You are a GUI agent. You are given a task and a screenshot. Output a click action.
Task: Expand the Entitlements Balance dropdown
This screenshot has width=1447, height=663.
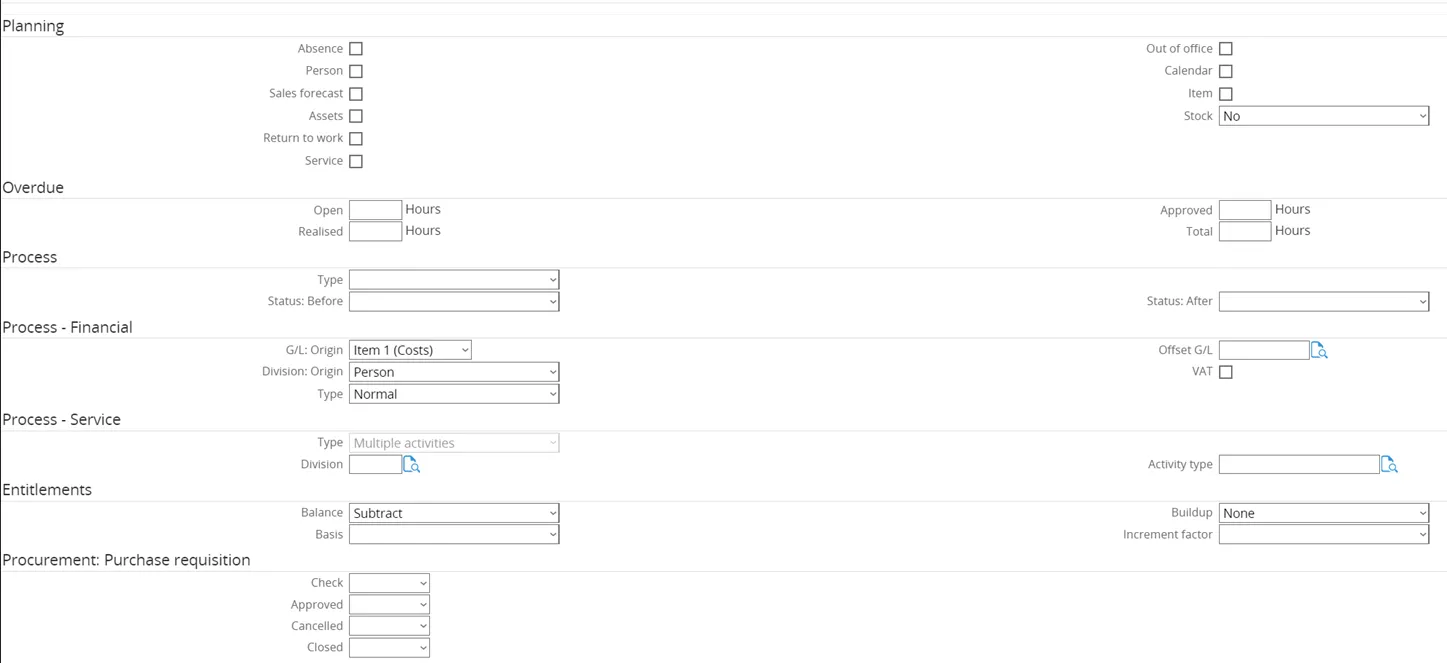pos(454,513)
